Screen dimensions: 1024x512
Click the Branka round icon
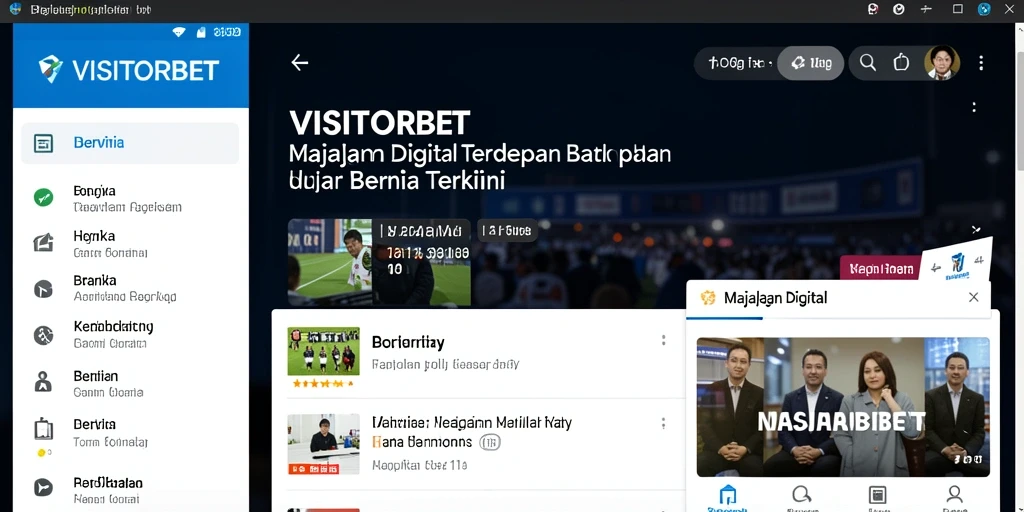click(43, 288)
